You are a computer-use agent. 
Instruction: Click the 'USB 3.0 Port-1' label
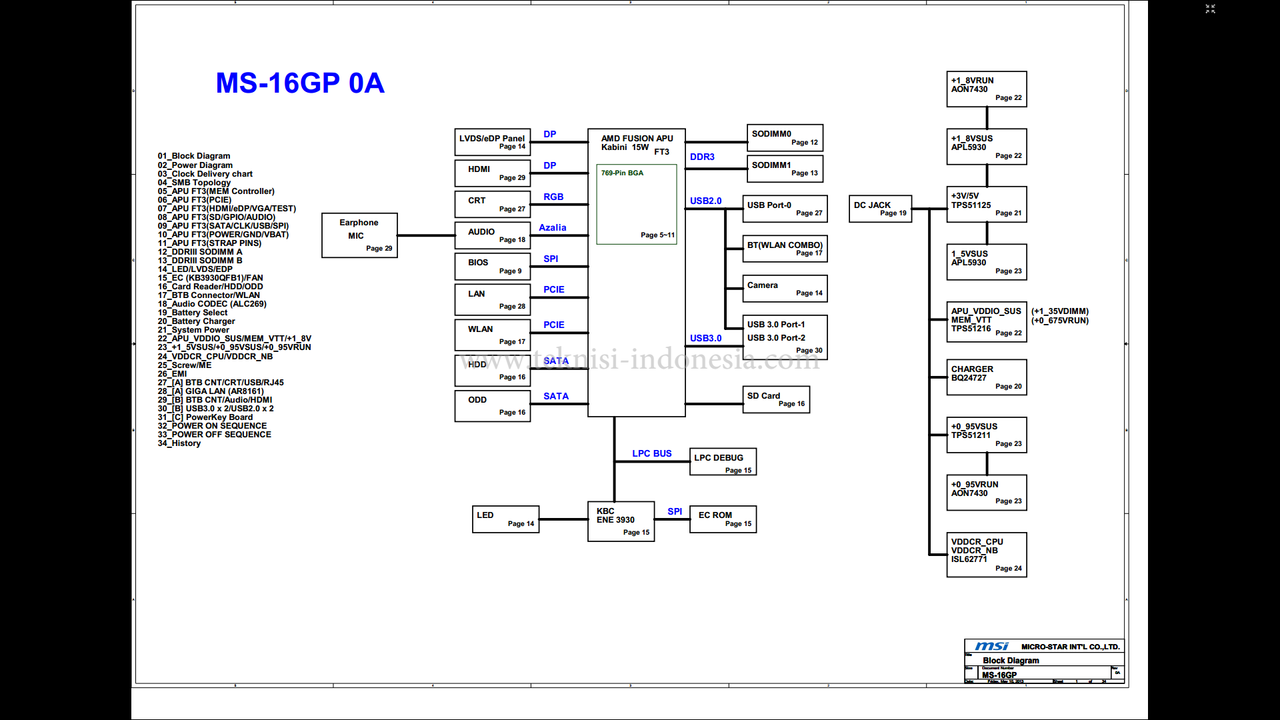[775, 325]
